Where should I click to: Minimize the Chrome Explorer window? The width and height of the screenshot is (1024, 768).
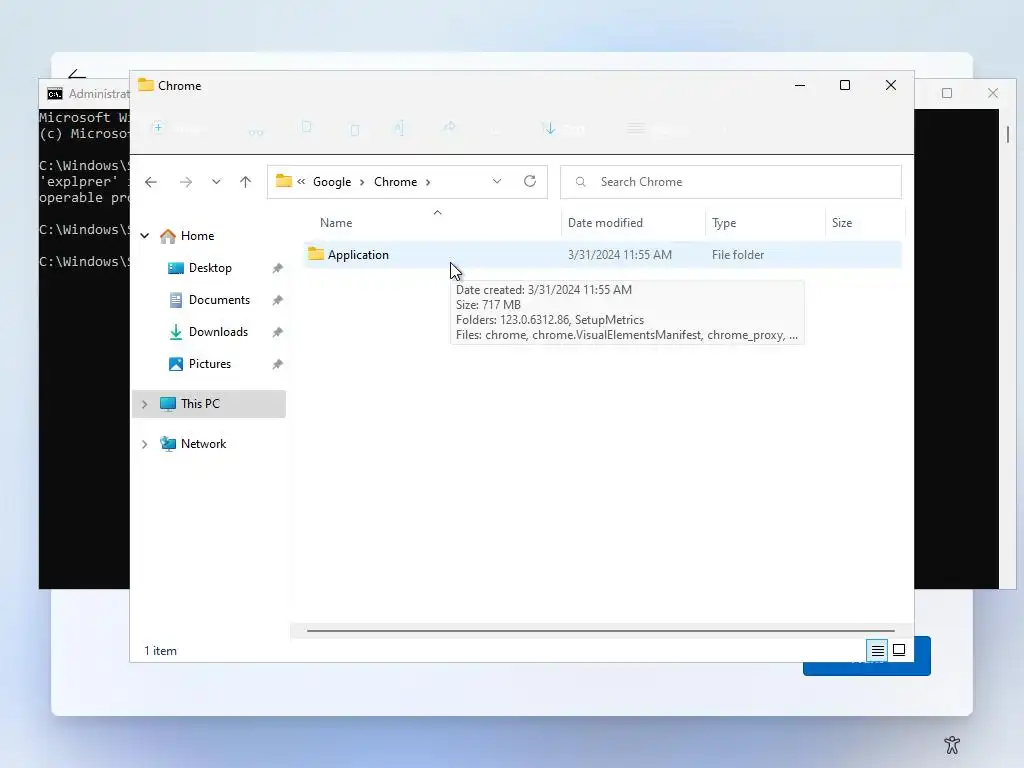click(x=800, y=86)
